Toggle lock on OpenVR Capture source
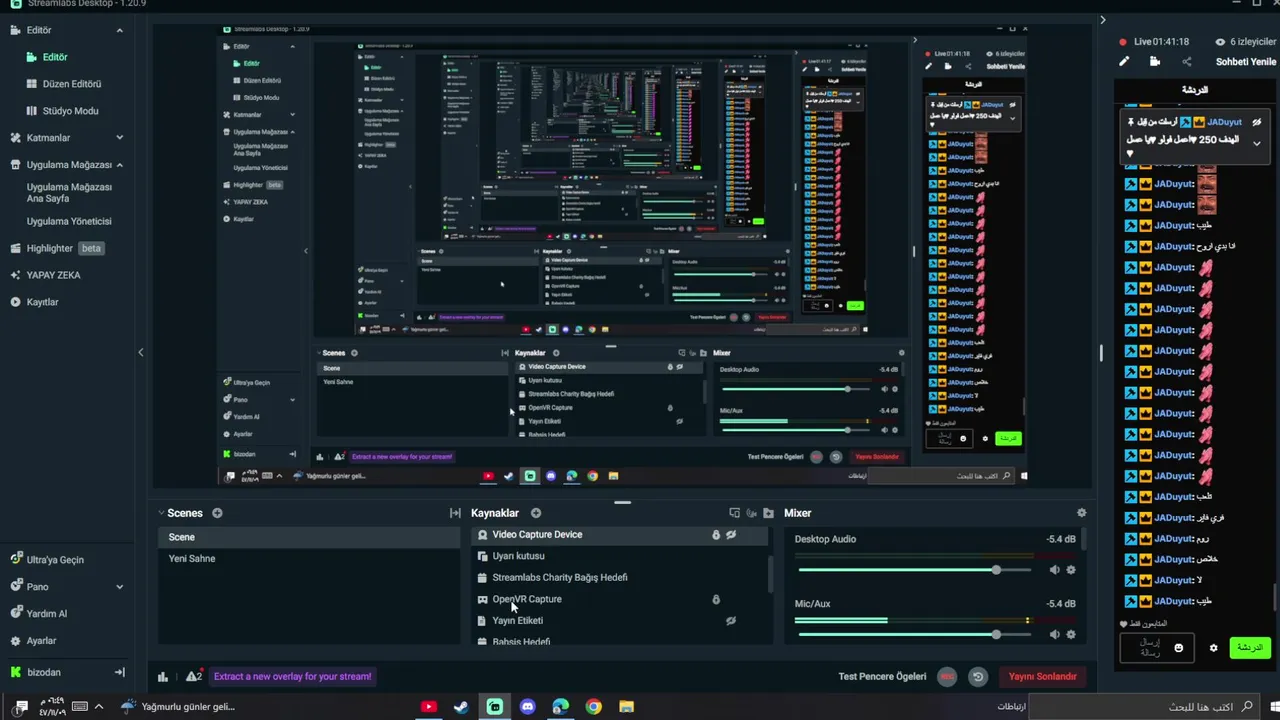 pyautogui.click(x=716, y=600)
